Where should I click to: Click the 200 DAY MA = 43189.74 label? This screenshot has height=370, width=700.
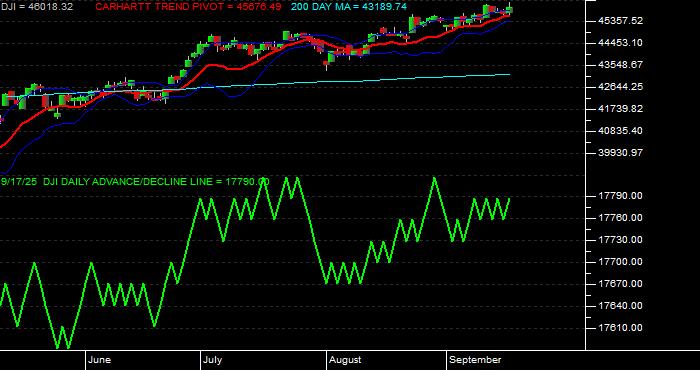click(349, 7)
